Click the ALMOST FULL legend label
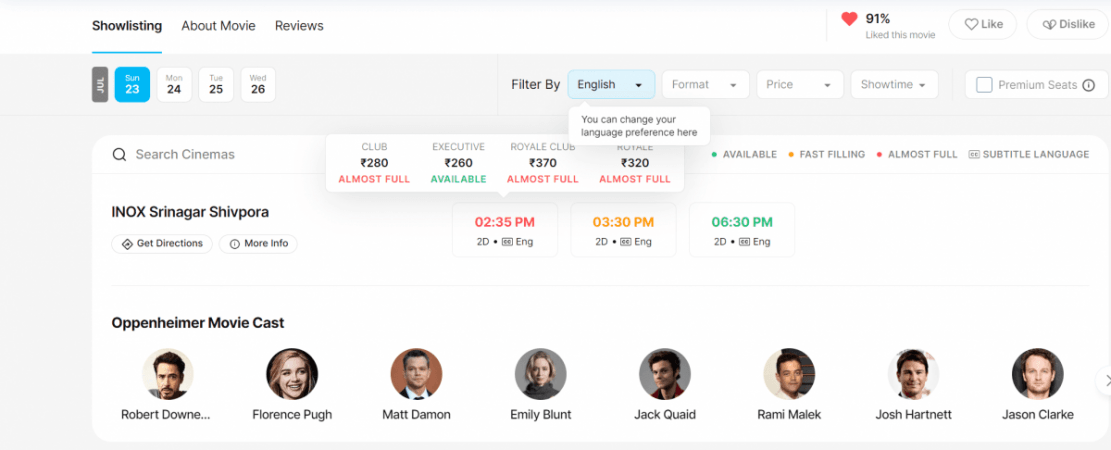 tap(923, 154)
